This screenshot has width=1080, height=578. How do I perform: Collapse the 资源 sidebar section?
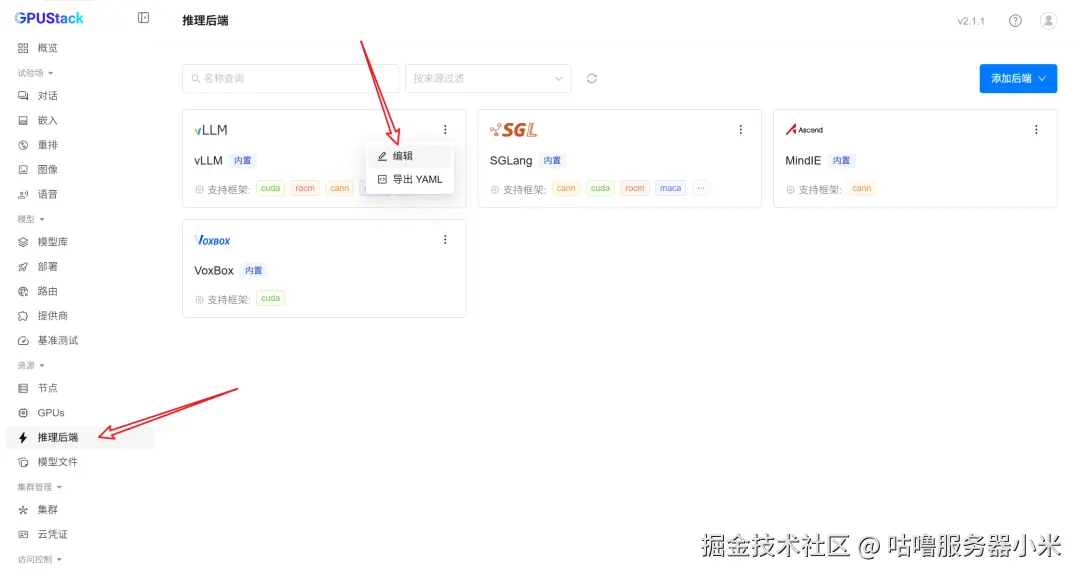(31, 365)
